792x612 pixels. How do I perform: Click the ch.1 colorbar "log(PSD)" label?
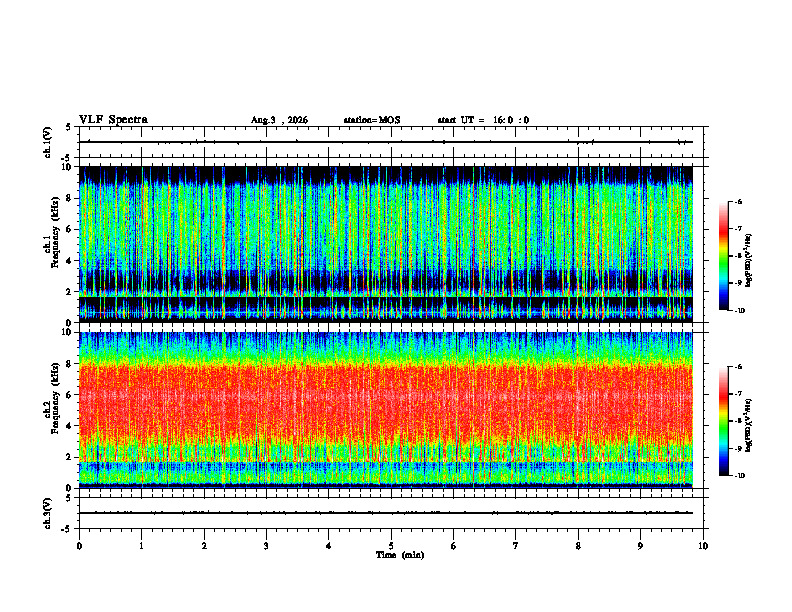749,261
